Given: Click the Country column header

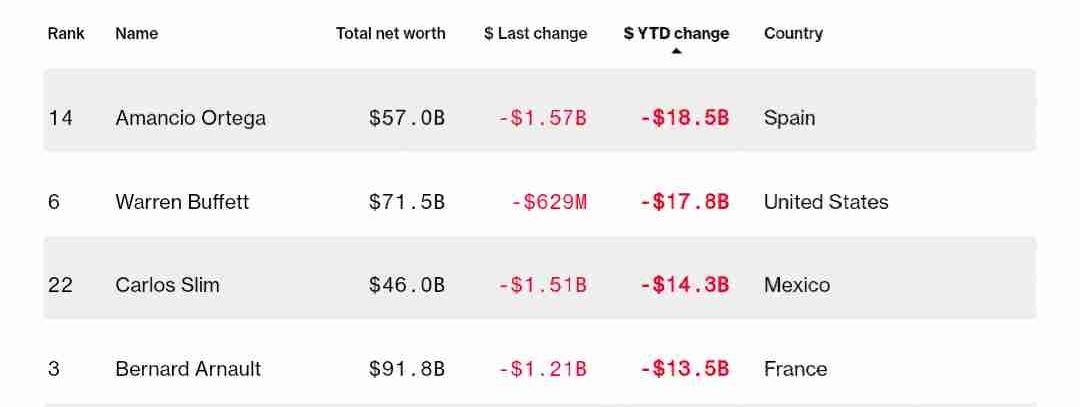Looking at the screenshot, I should [793, 33].
